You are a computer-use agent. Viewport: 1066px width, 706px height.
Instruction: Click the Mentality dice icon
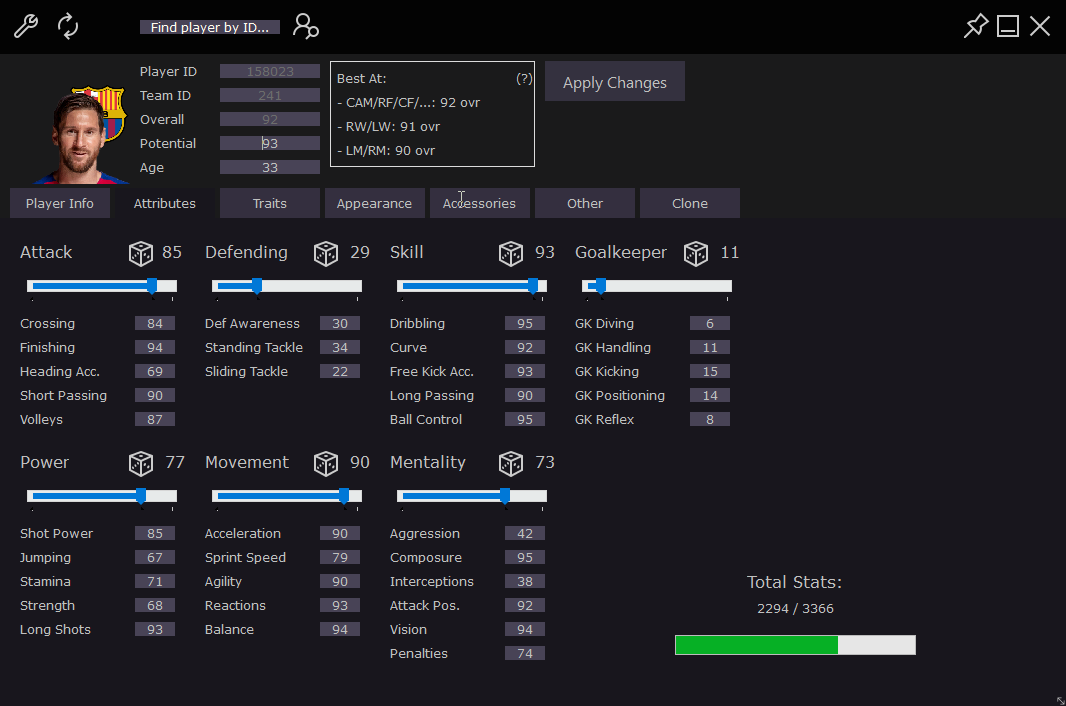click(511, 463)
